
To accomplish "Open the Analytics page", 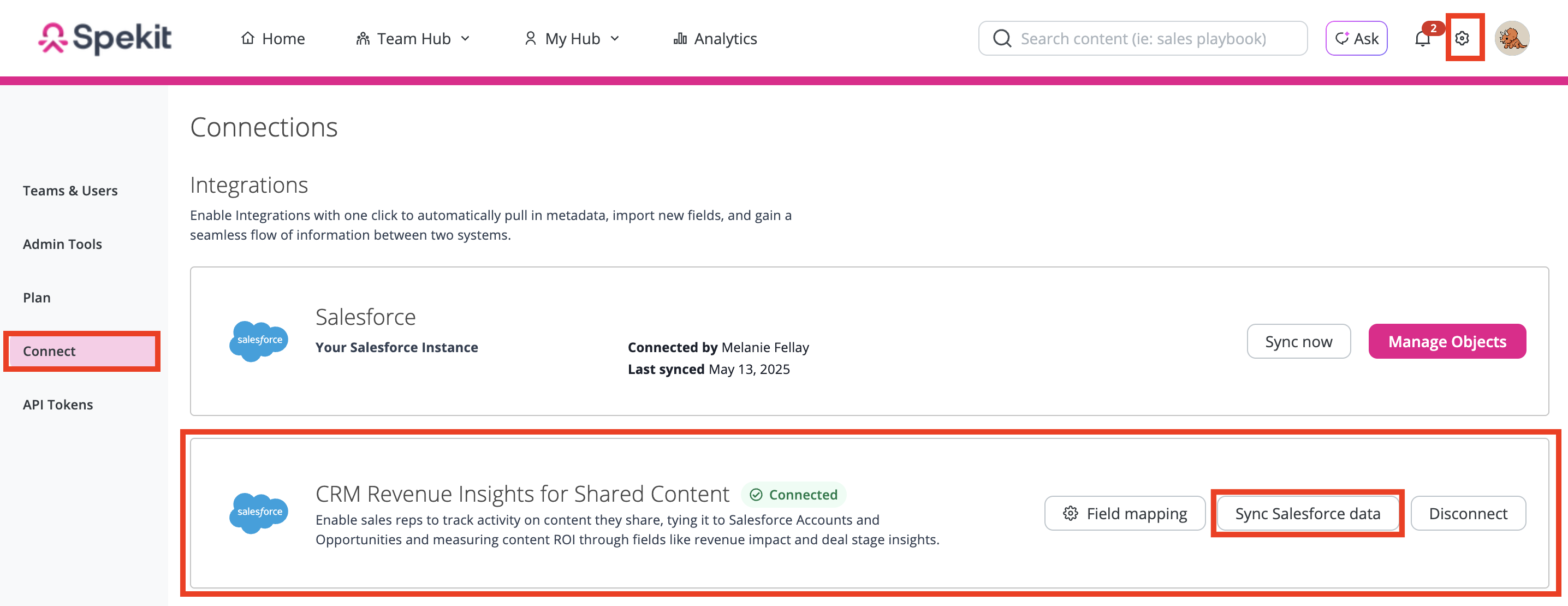I will pos(715,38).
